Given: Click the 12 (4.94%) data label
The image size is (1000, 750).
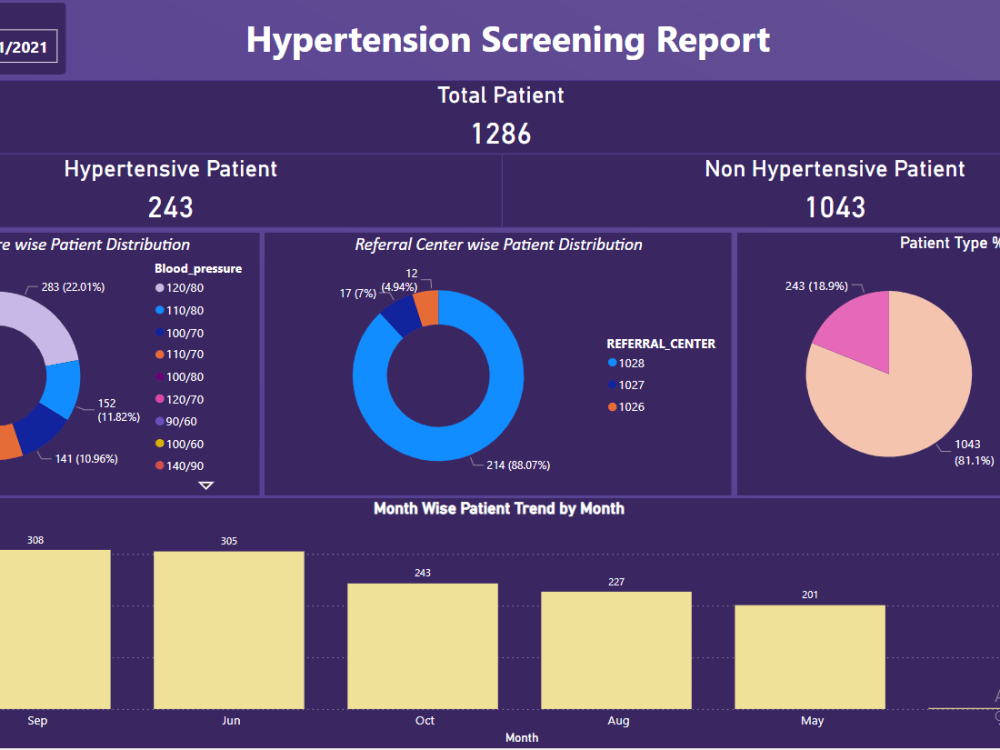Looking at the screenshot, I should (401, 280).
